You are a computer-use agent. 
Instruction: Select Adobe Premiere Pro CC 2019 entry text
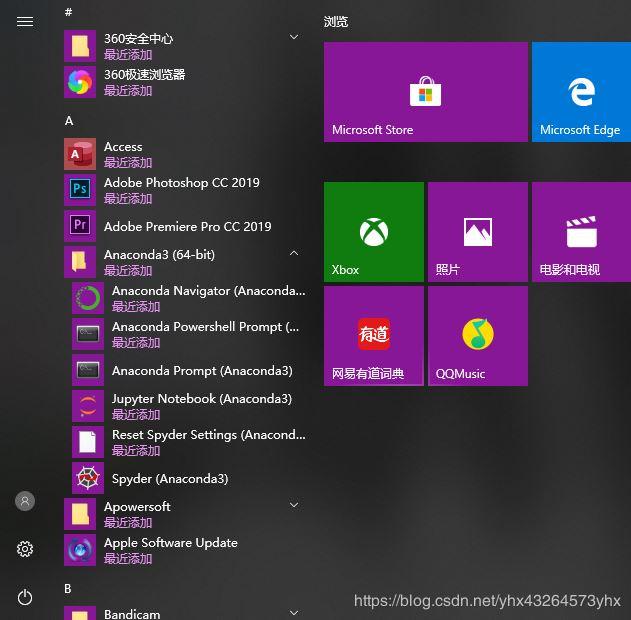[x=188, y=227]
